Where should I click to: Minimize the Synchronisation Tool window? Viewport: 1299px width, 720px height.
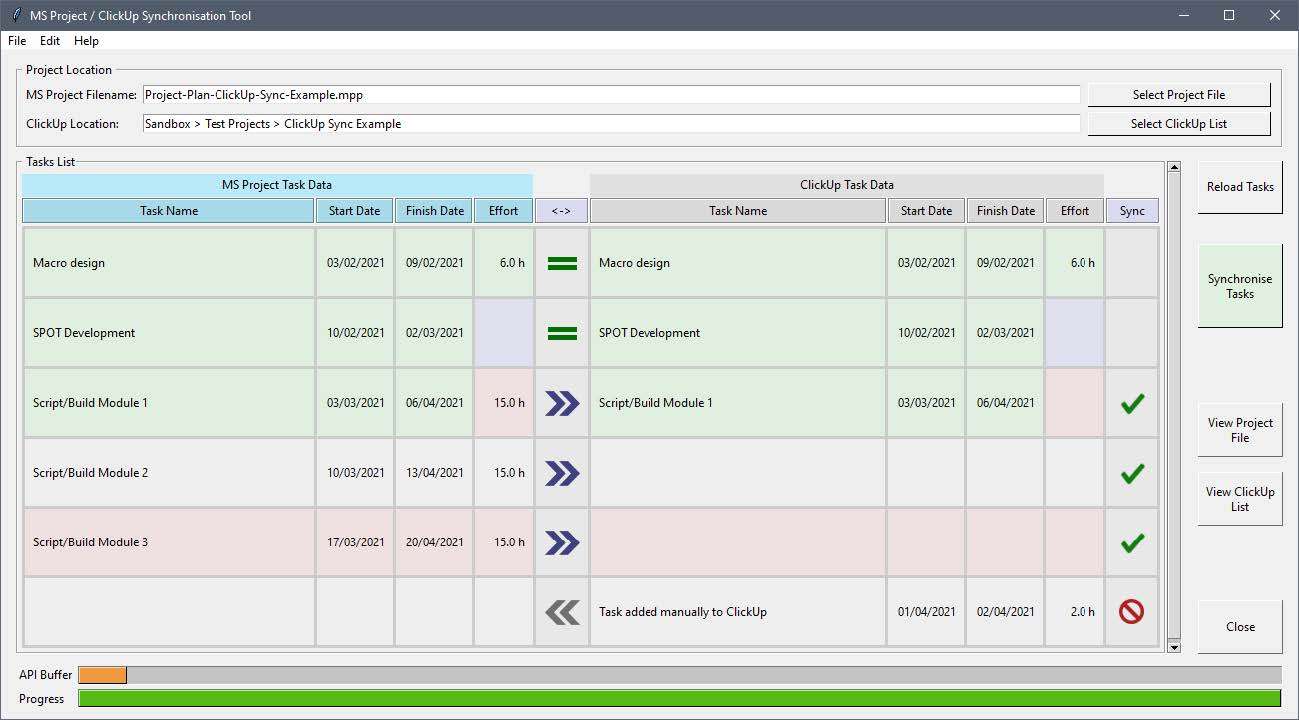[x=1184, y=15]
